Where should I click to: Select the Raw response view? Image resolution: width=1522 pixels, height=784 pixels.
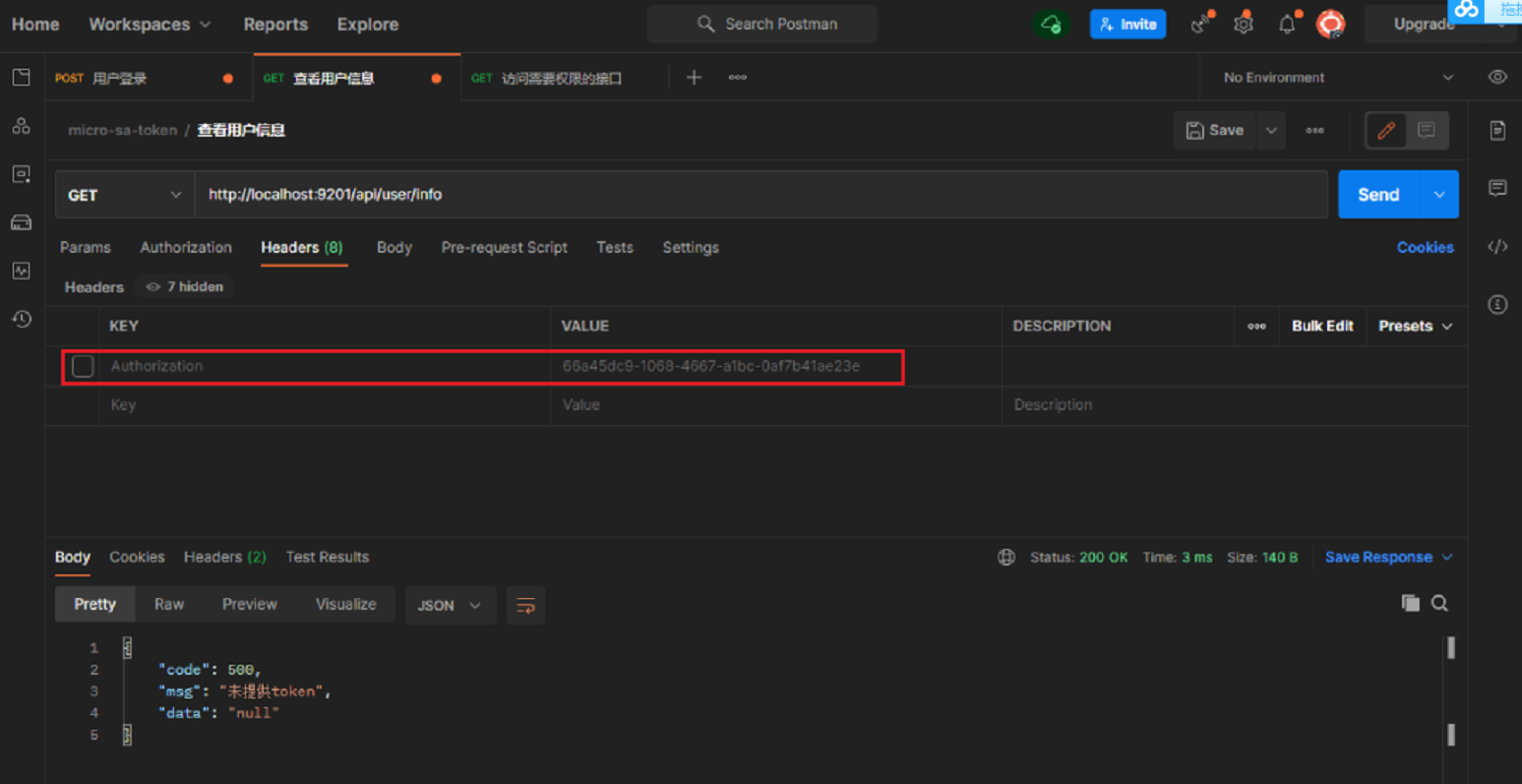tap(169, 604)
